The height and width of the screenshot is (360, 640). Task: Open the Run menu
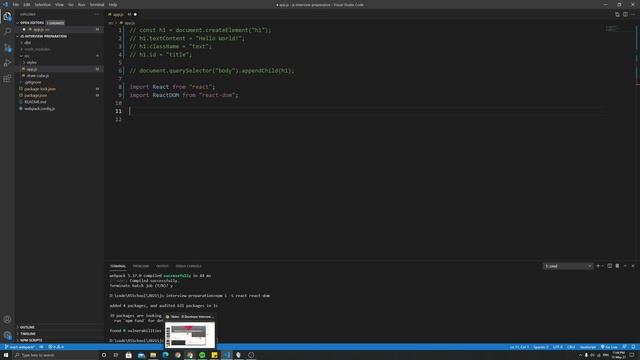coord(82,4)
